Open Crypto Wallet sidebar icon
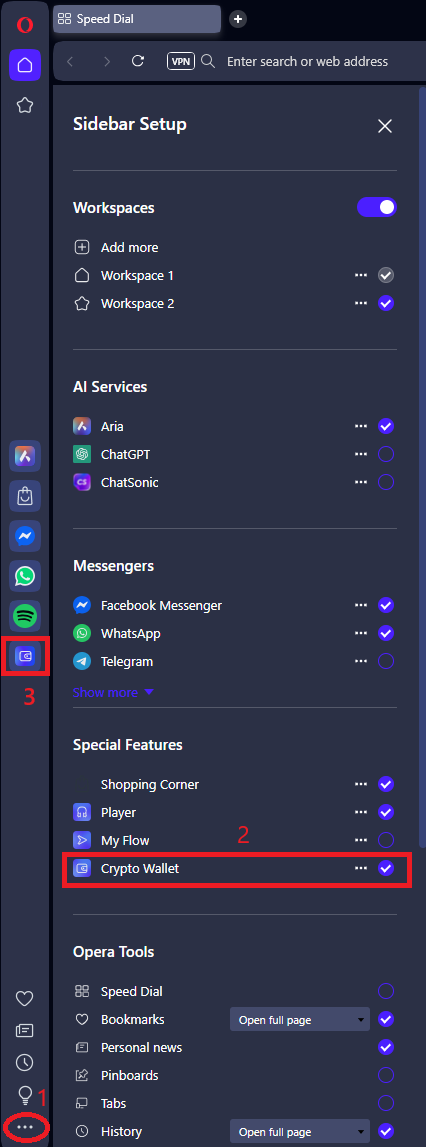This screenshot has width=426, height=1147. [x=25, y=656]
